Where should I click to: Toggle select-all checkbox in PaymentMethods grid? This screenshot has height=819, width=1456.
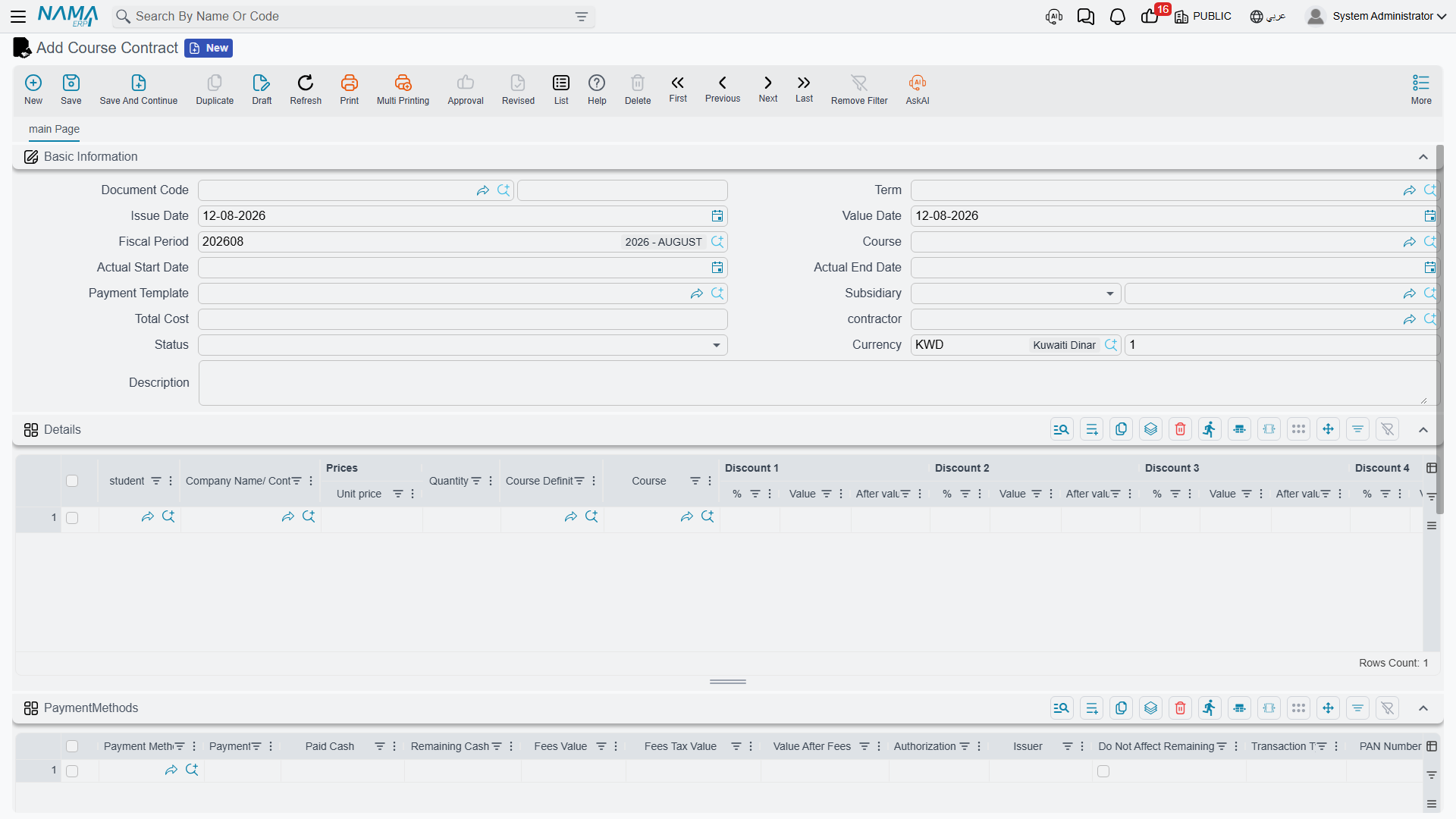point(72,746)
